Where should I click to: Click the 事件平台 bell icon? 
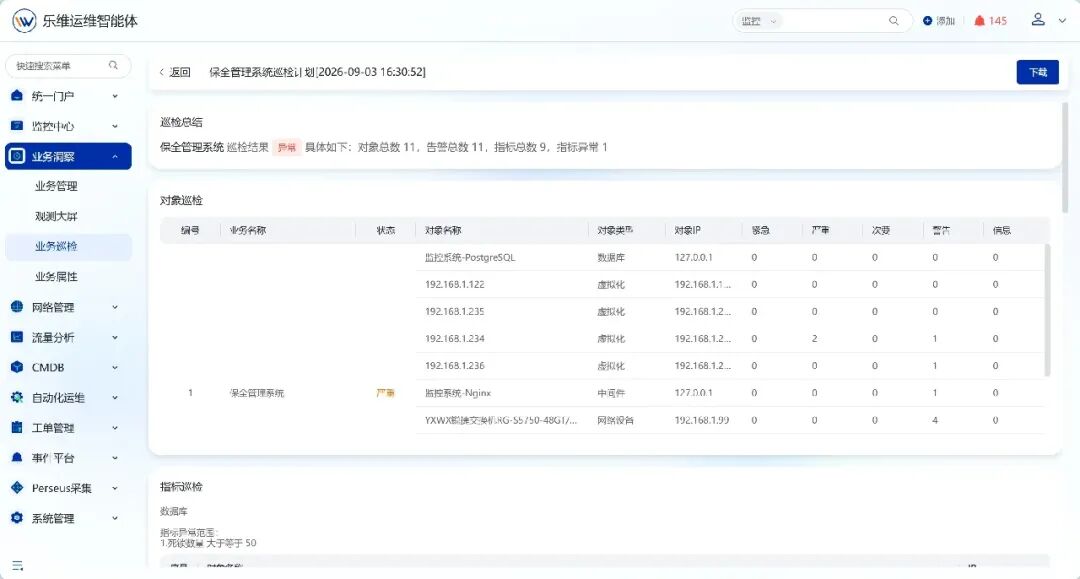[17, 458]
